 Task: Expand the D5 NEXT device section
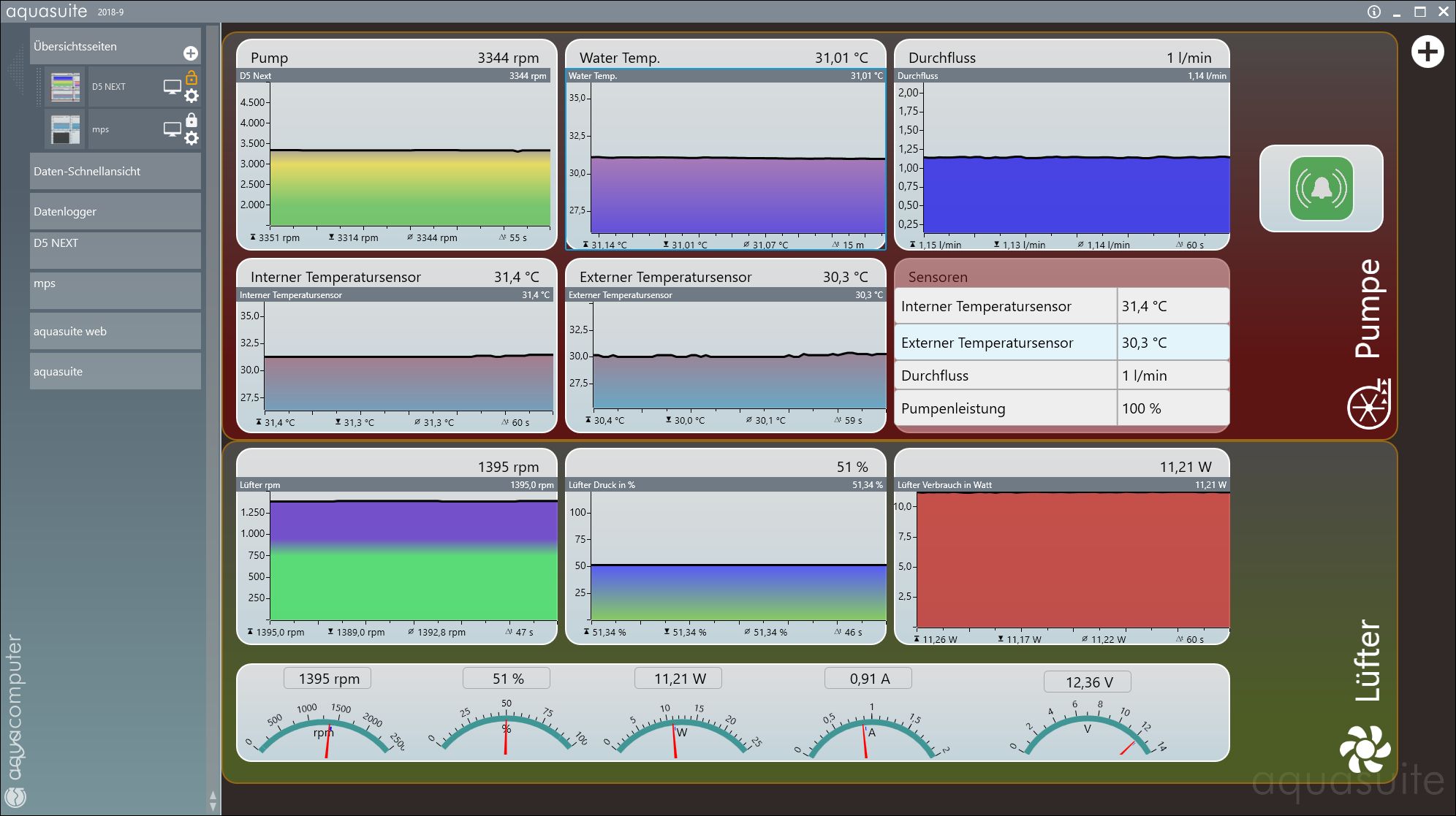[x=115, y=250]
